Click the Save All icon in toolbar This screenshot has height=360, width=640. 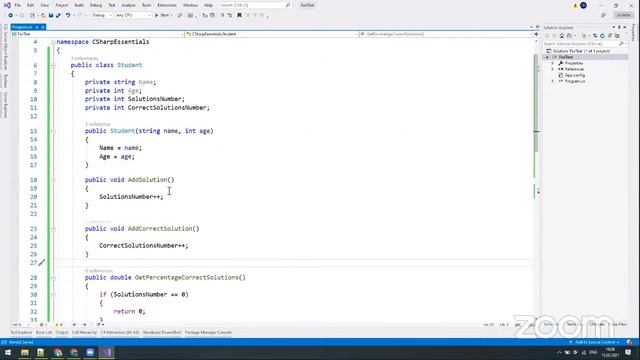pyautogui.click(x=58, y=15)
